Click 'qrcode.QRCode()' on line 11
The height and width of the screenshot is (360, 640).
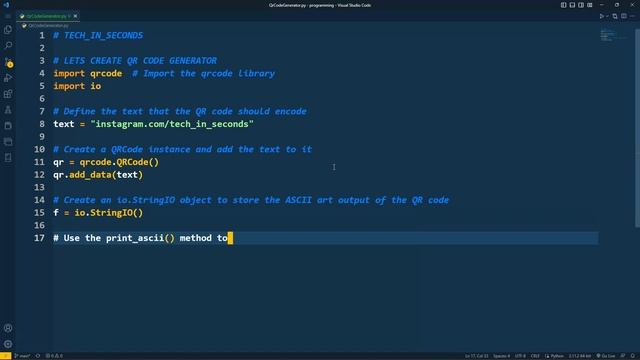[119, 162]
